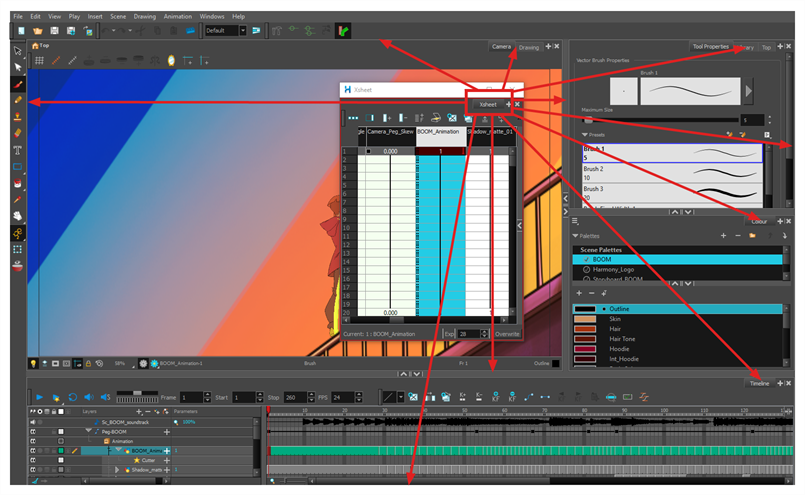Select the Pencil tool
The height and width of the screenshot is (495, 805).
tap(19, 100)
